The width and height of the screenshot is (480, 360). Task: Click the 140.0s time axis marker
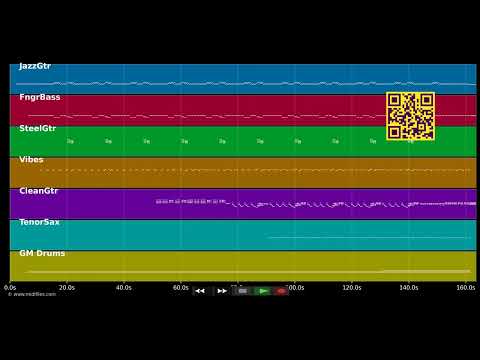click(x=409, y=287)
